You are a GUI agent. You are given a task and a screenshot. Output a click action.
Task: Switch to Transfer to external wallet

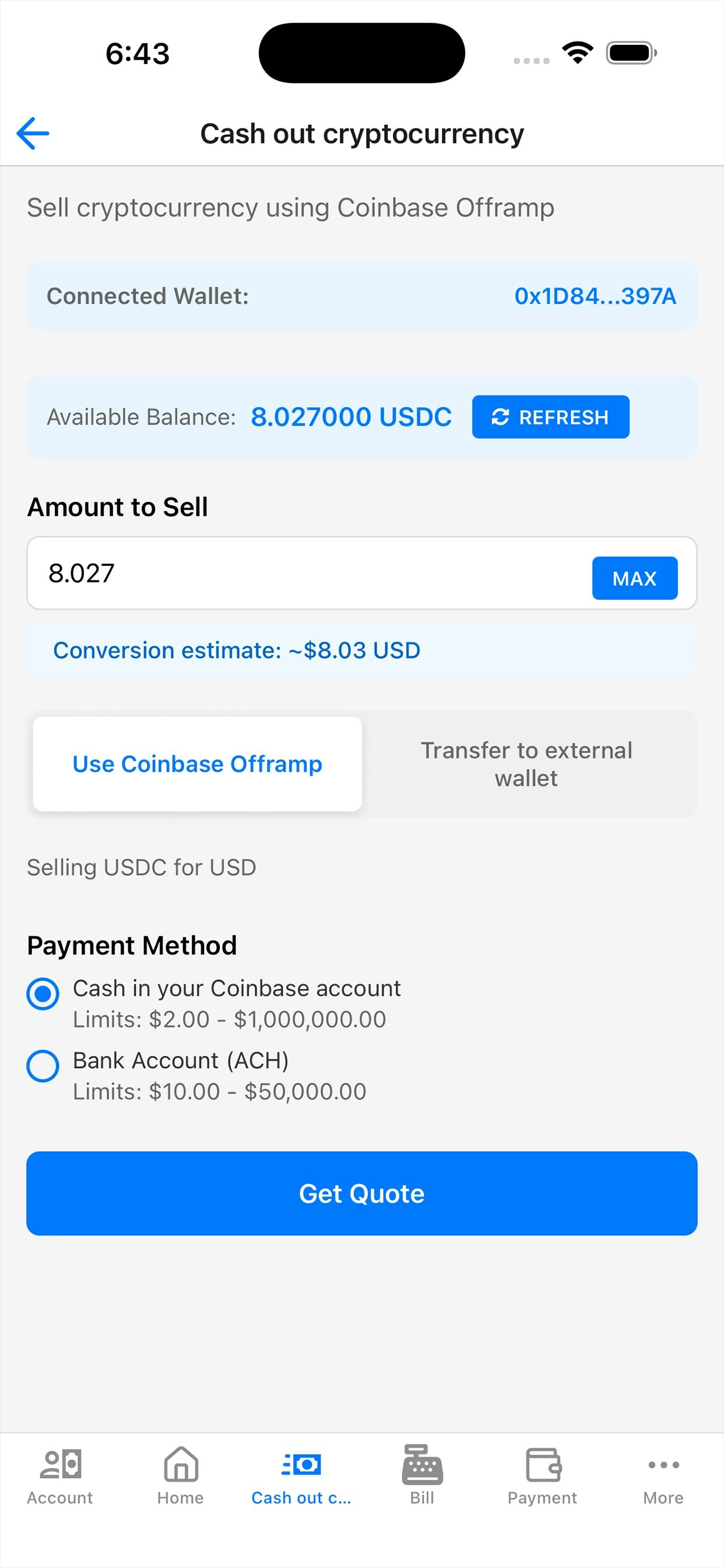click(527, 764)
